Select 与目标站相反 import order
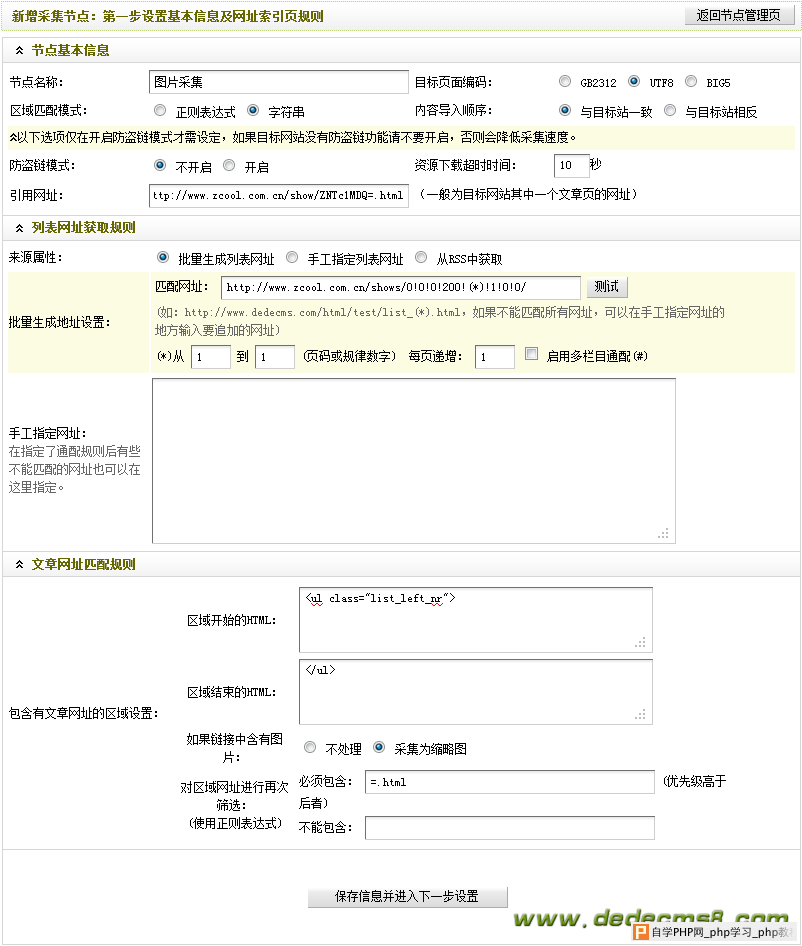The image size is (802, 946). (671, 111)
